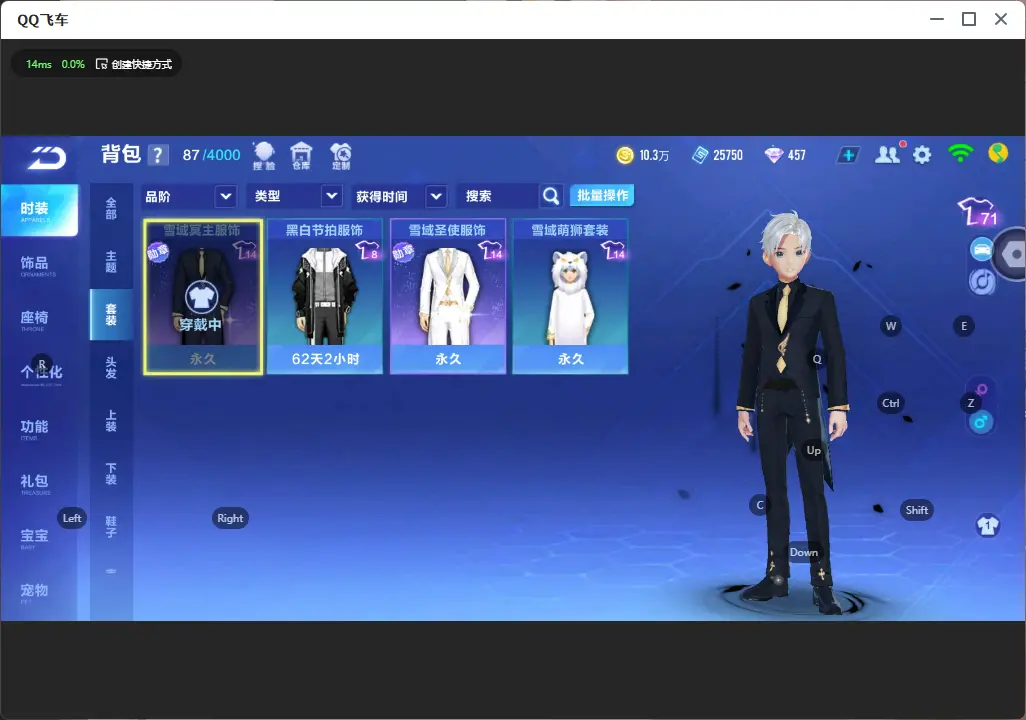Click the white shirt icon at bottom right

pos(988,526)
